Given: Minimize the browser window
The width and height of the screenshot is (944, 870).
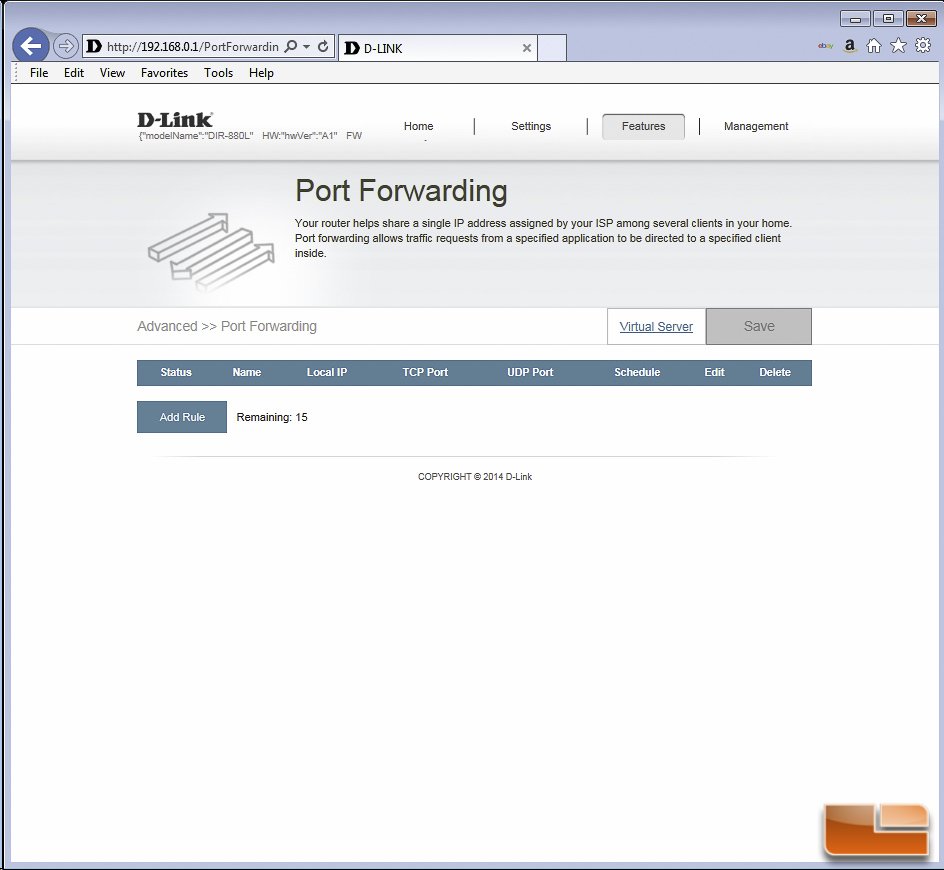Looking at the screenshot, I should click(855, 19).
